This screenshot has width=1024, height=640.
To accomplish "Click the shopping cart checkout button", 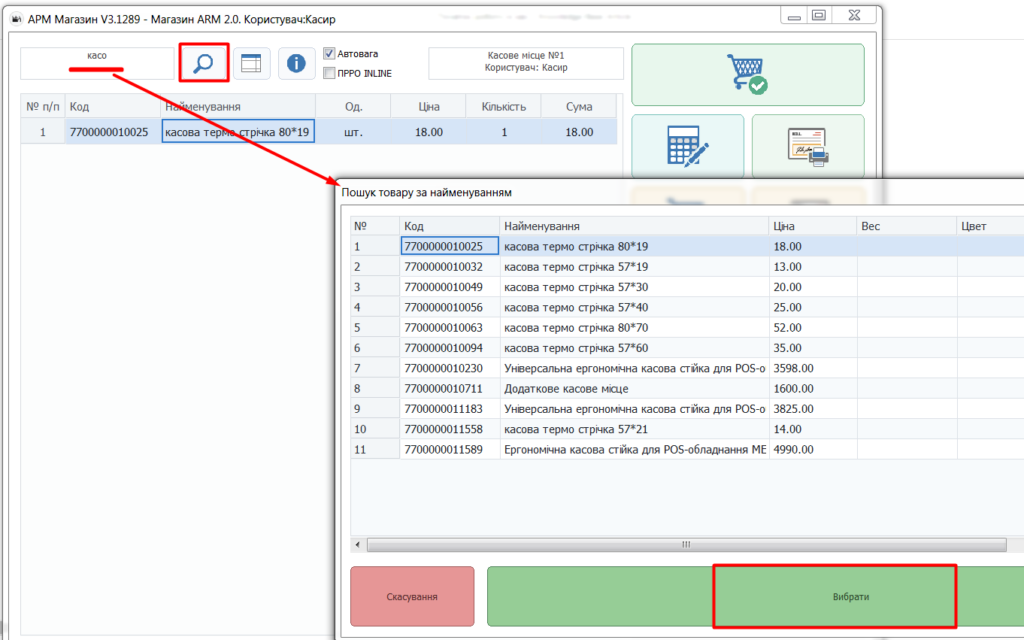I will (748, 74).
